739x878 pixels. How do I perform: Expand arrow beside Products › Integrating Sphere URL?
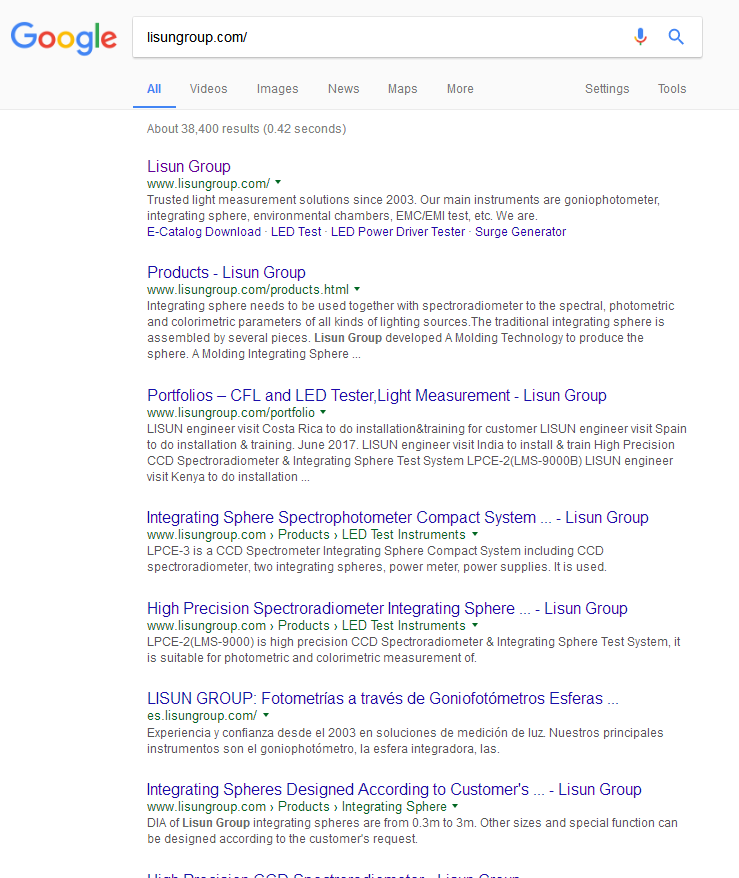(455, 806)
